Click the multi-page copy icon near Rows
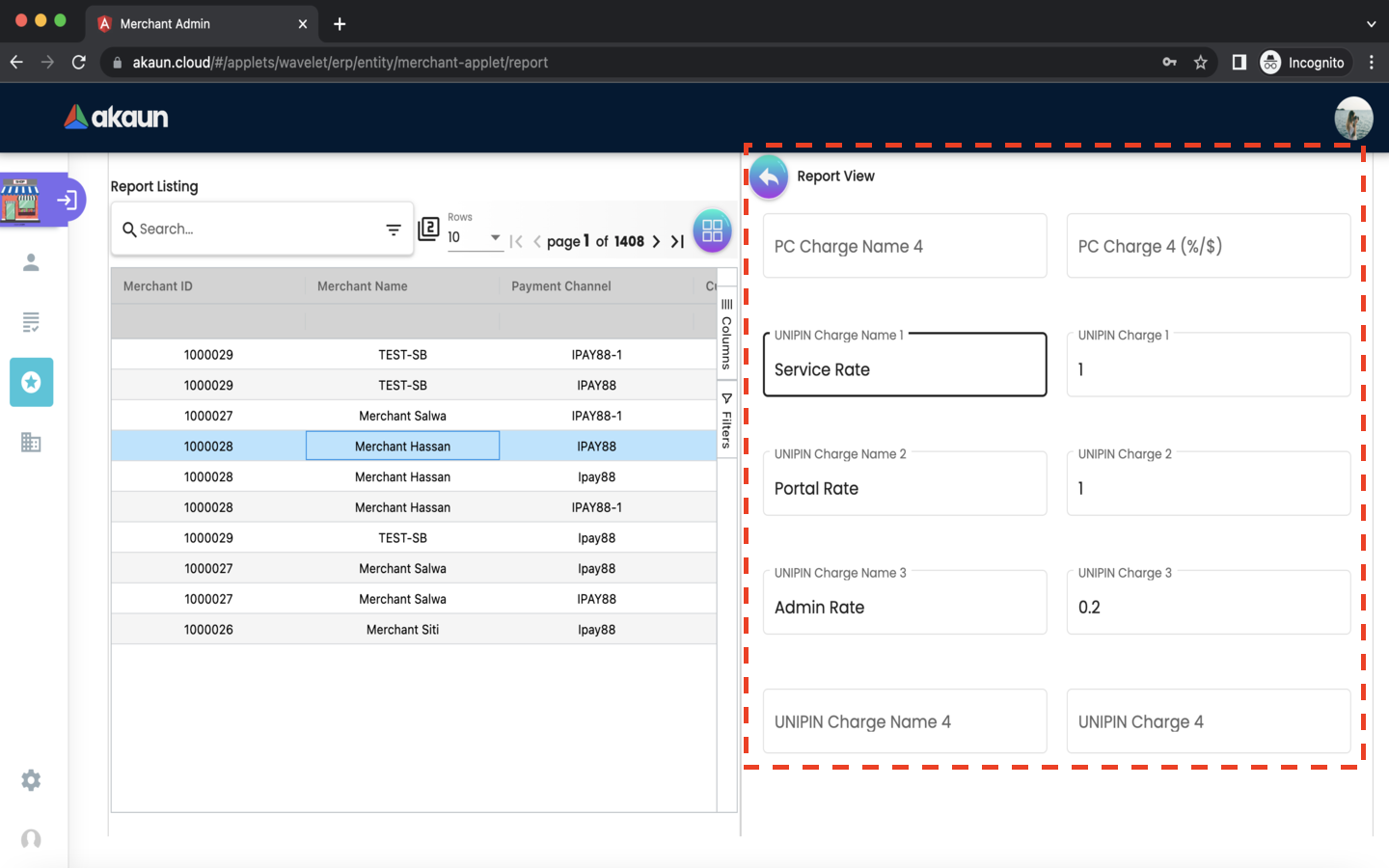1389x868 pixels. point(428,230)
